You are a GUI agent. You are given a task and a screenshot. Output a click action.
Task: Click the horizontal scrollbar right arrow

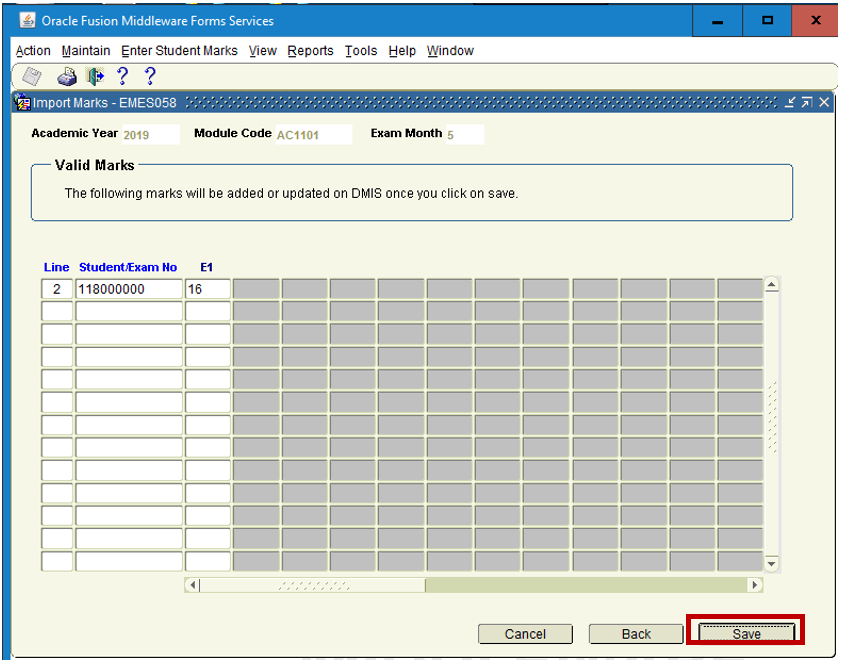coord(755,585)
